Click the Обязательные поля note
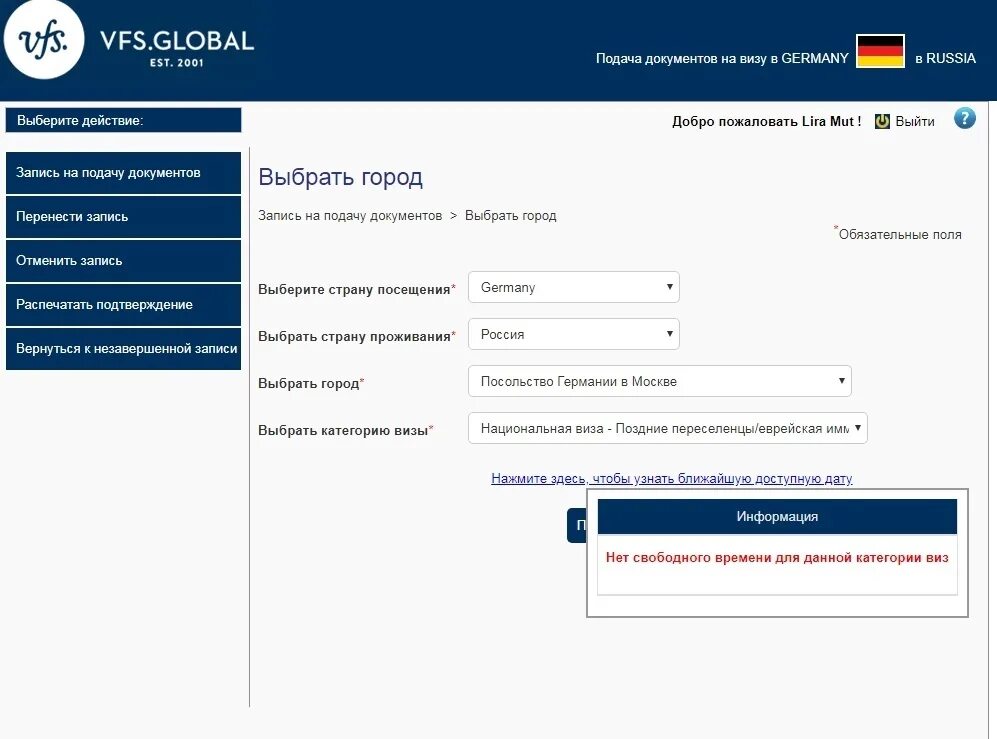 898,233
